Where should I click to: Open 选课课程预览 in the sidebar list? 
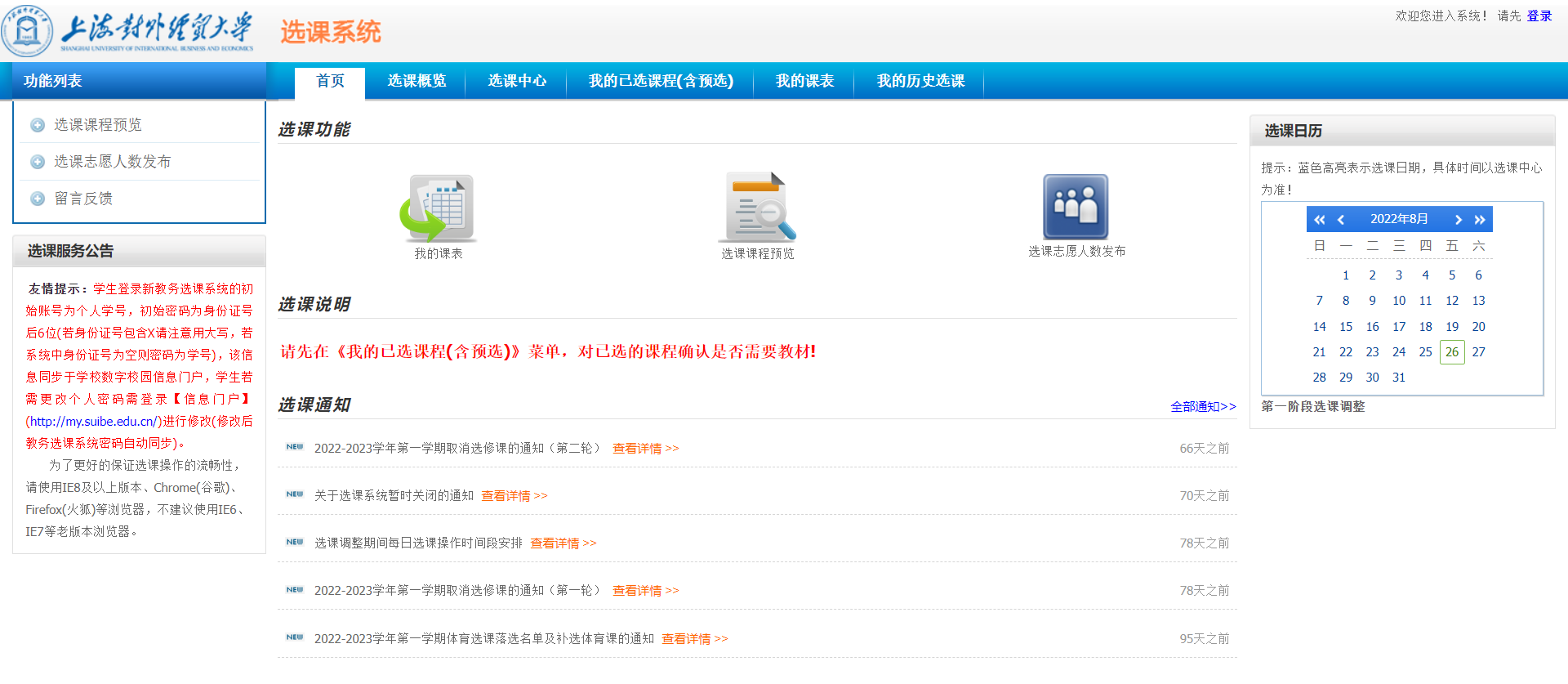click(98, 125)
